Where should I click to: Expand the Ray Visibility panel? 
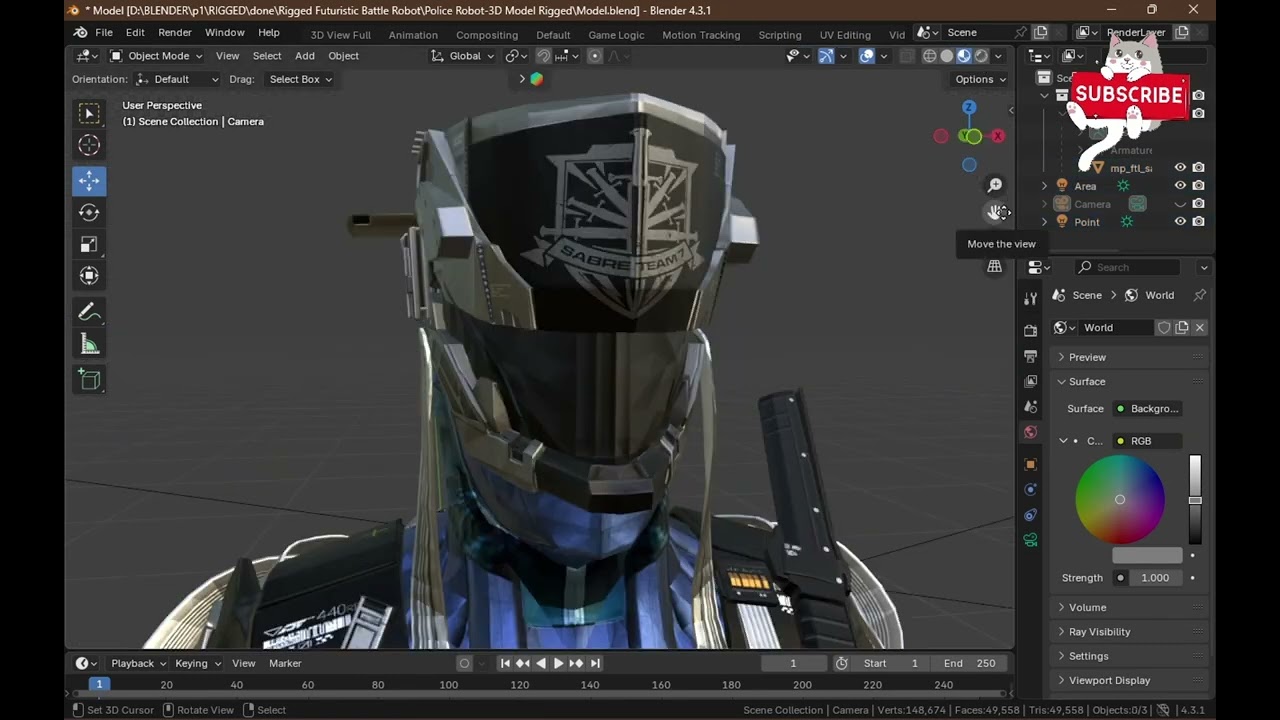[x=1130, y=632]
